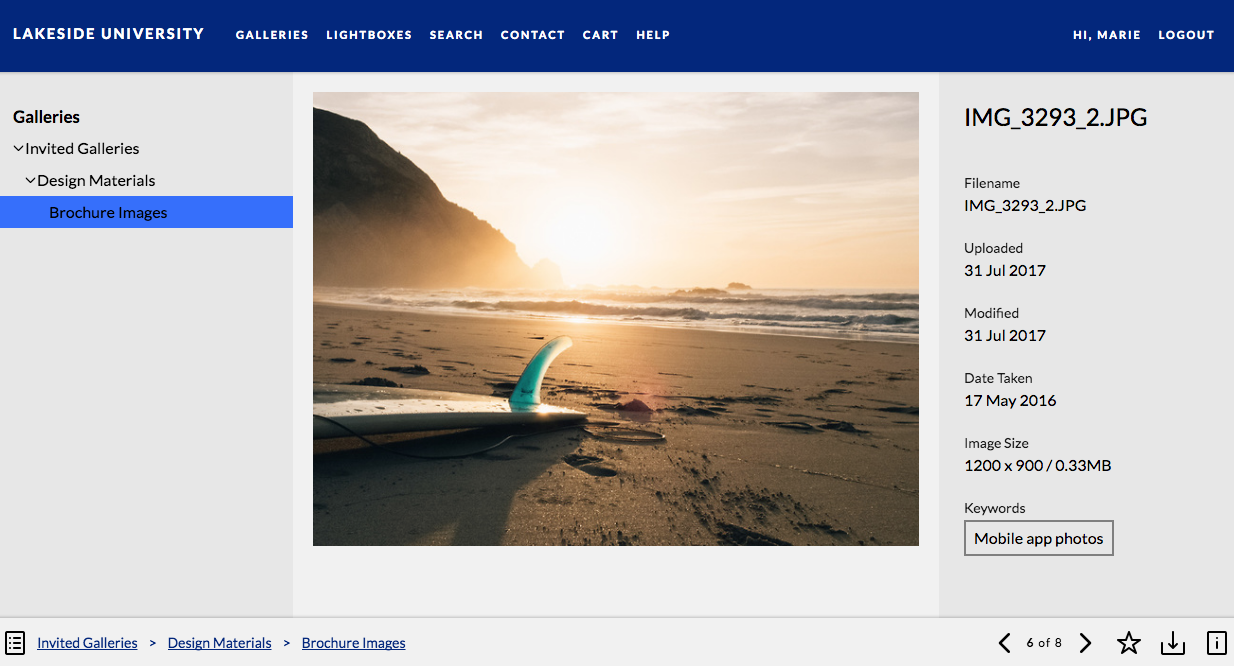Screen dimensions: 1234x666
Task: Collapse the Design Materials tree node
Action: (x=30, y=180)
